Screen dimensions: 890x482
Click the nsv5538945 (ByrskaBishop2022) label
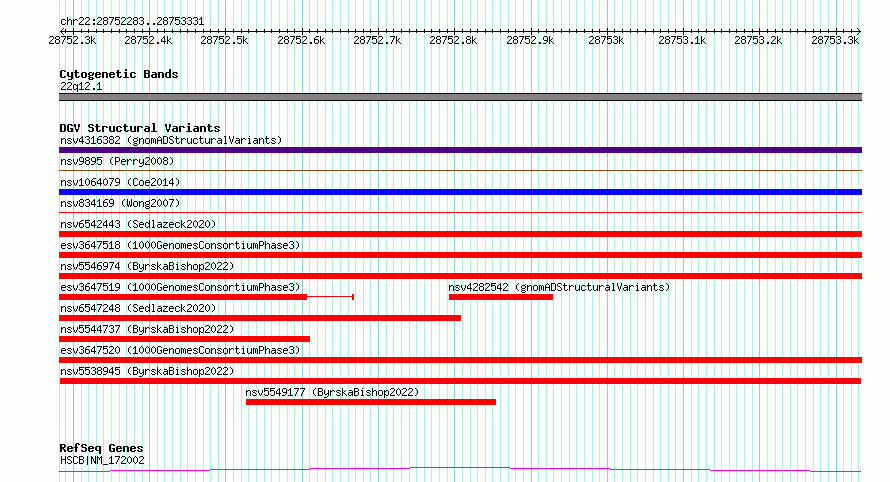point(147,371)
